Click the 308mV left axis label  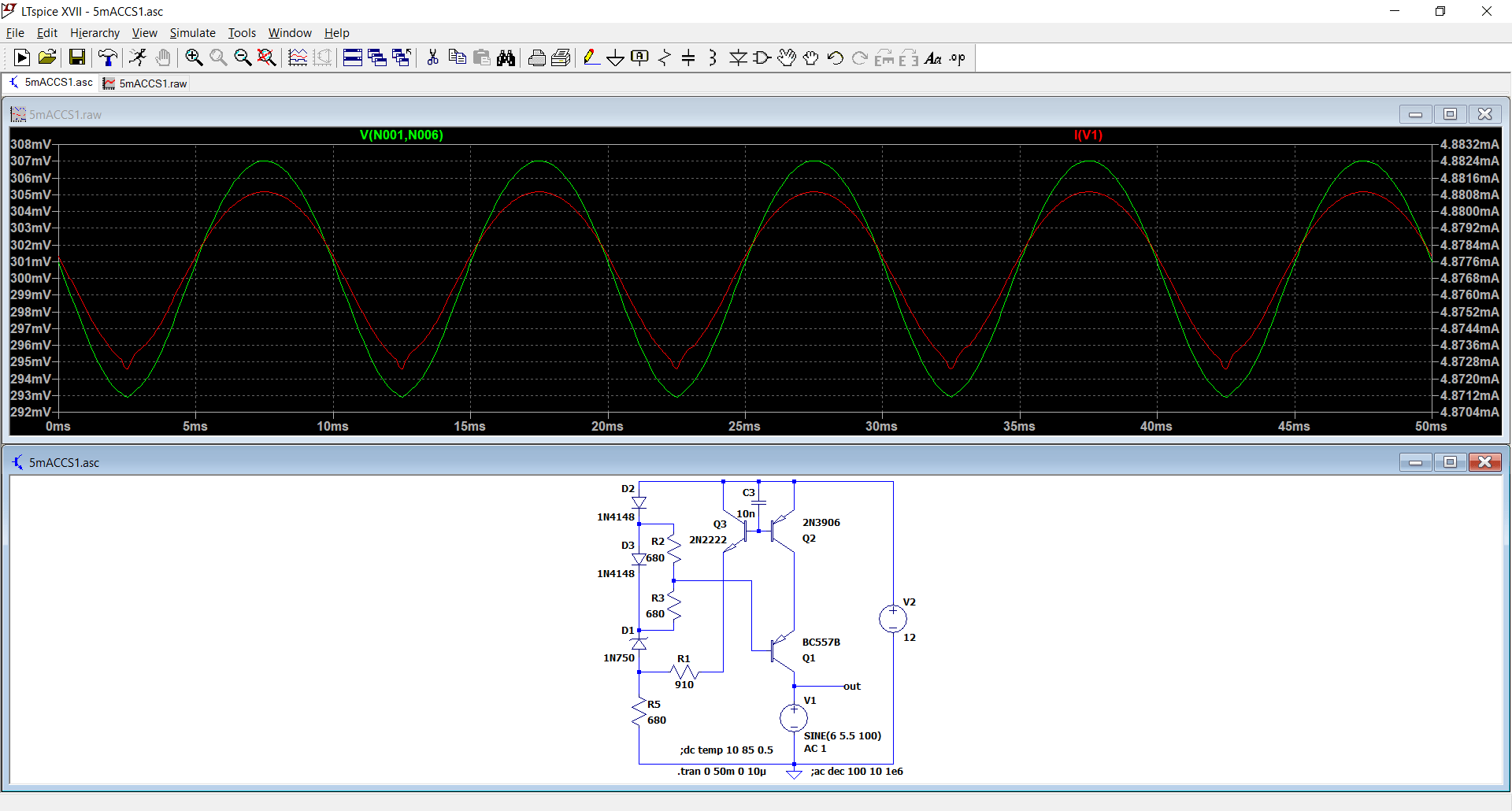(x=31, y=144)
